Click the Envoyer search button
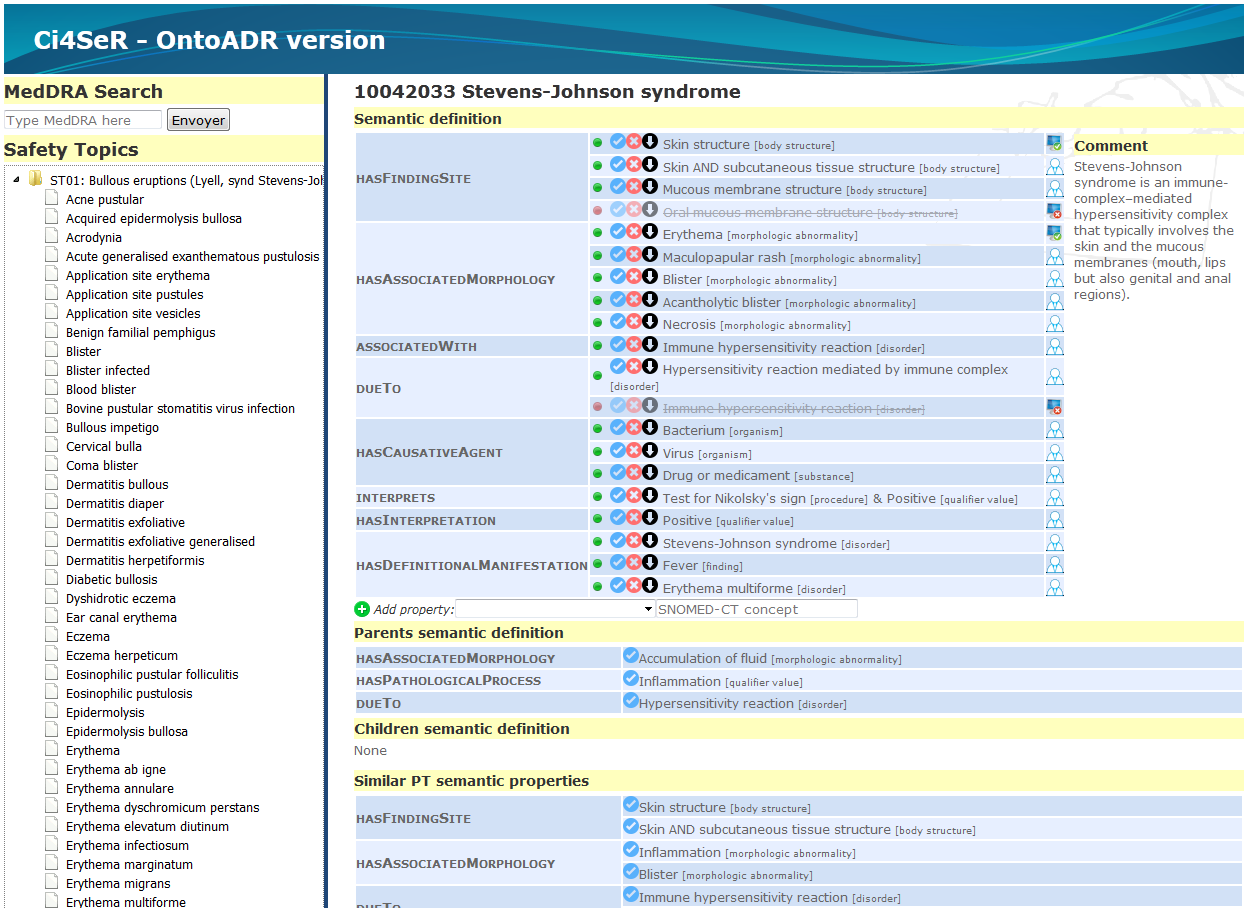 tap(198, 120)
